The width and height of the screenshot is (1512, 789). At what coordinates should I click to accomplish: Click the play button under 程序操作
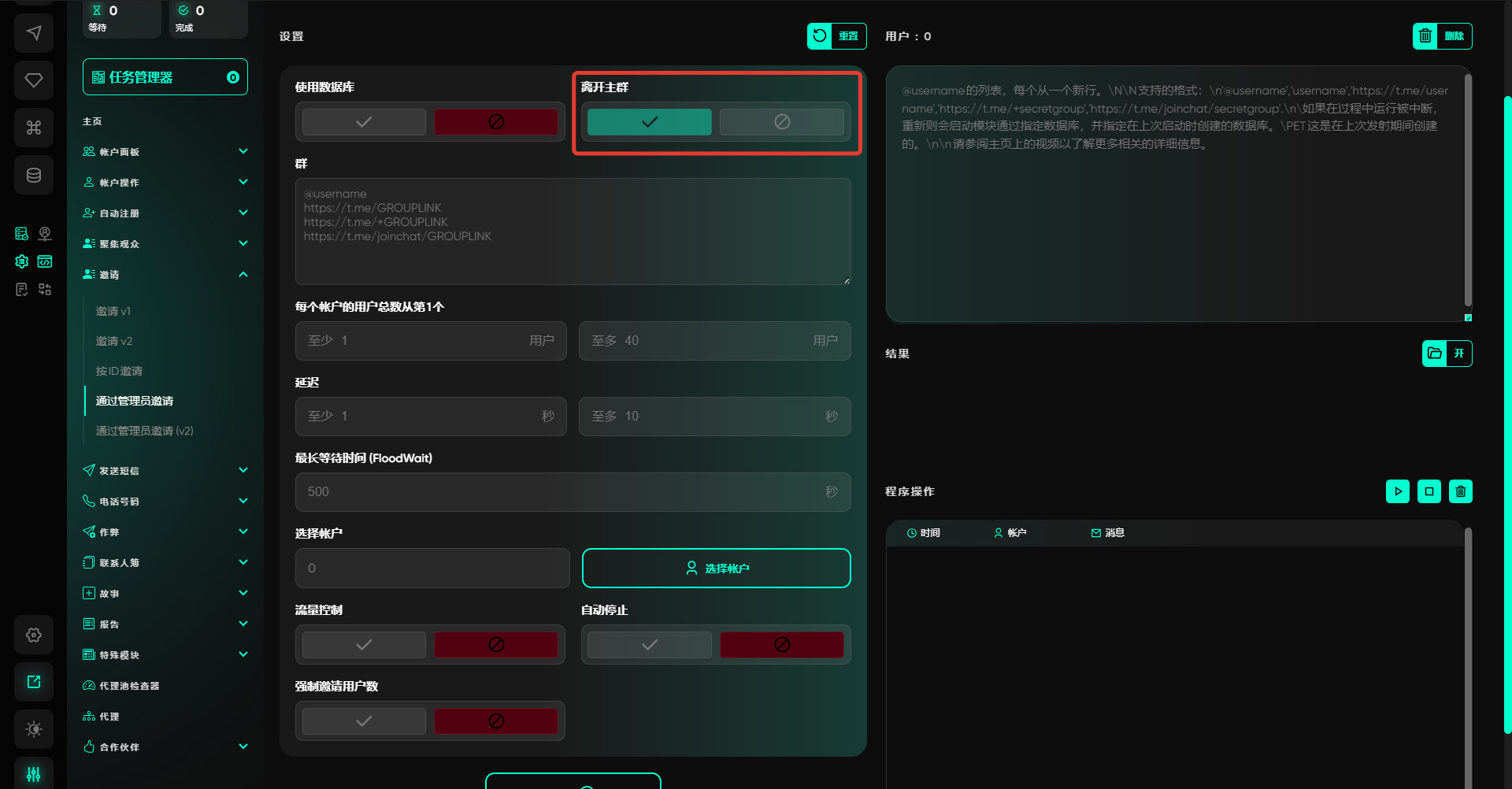point(1397,491)
